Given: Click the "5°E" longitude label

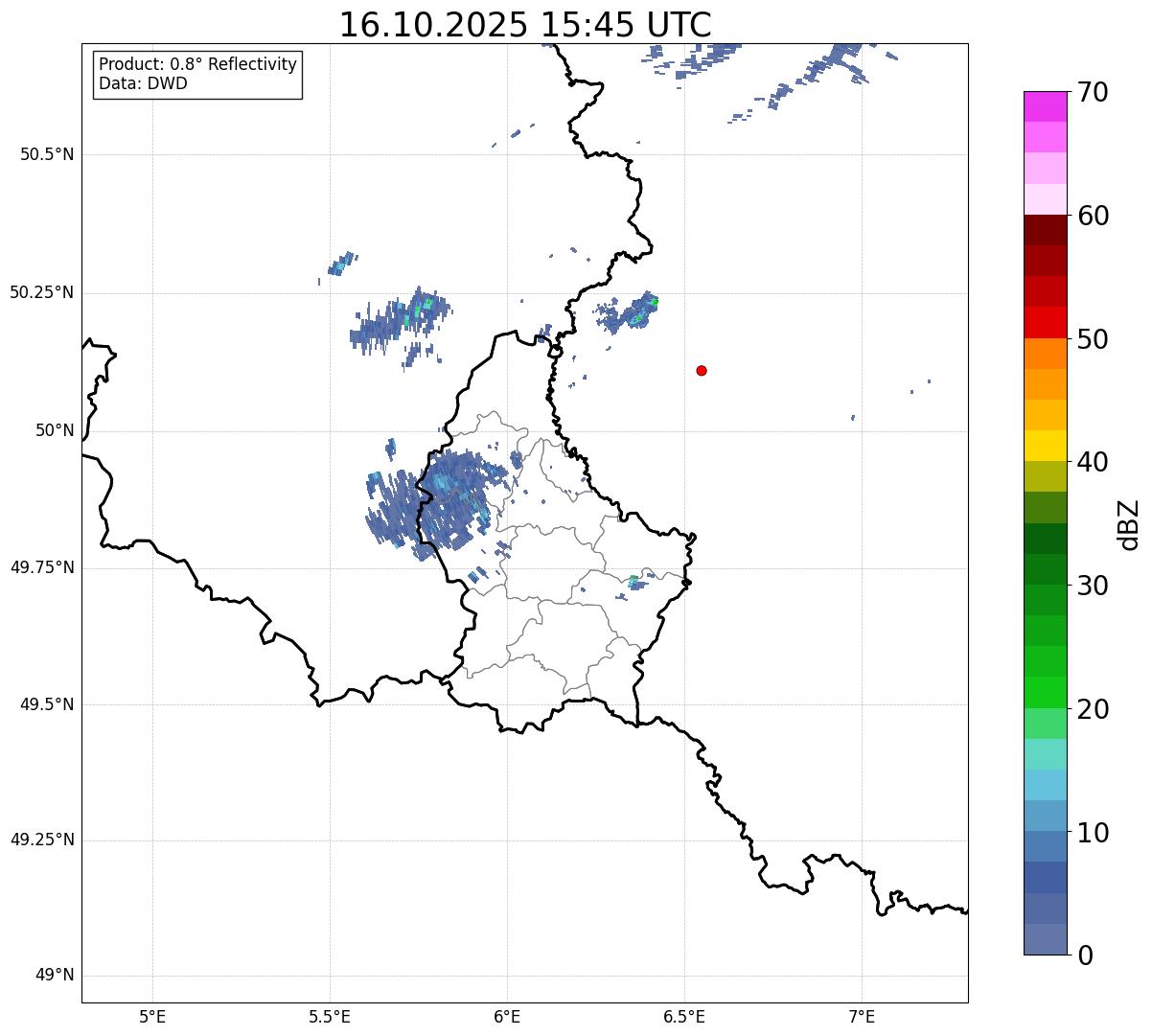Looking at the screenshot, I should (x=152, y=1017).
